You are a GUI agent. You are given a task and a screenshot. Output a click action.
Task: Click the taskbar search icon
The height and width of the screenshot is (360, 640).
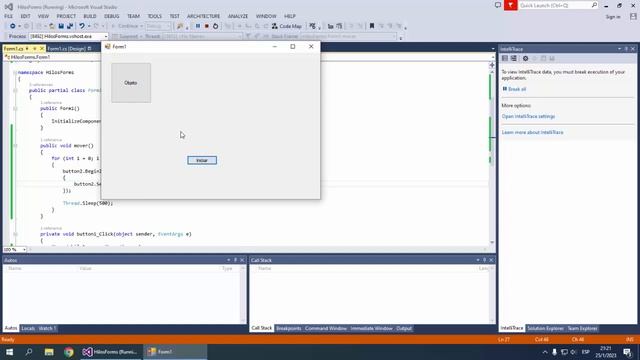point(29,352)
